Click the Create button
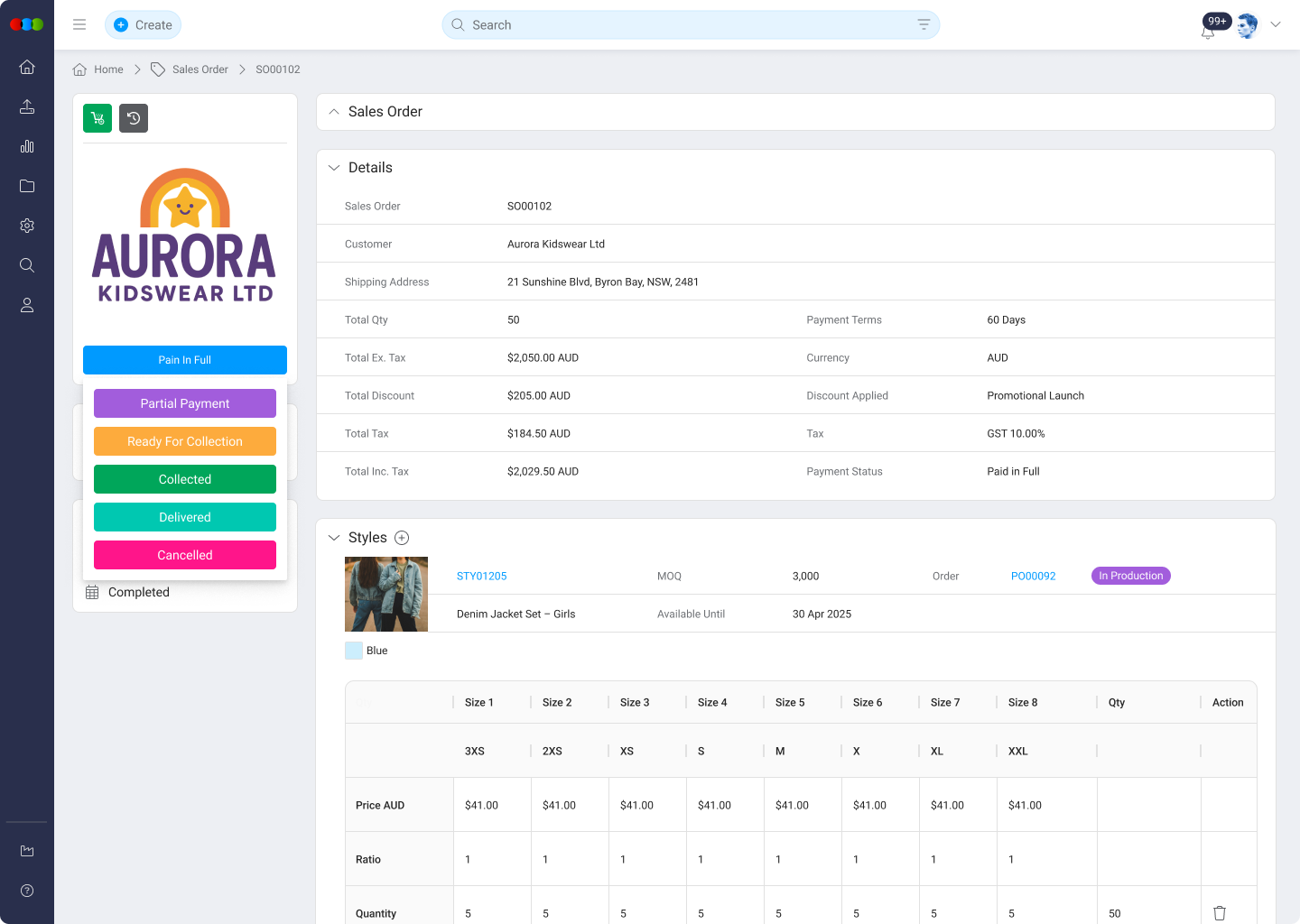 point(144,25)
